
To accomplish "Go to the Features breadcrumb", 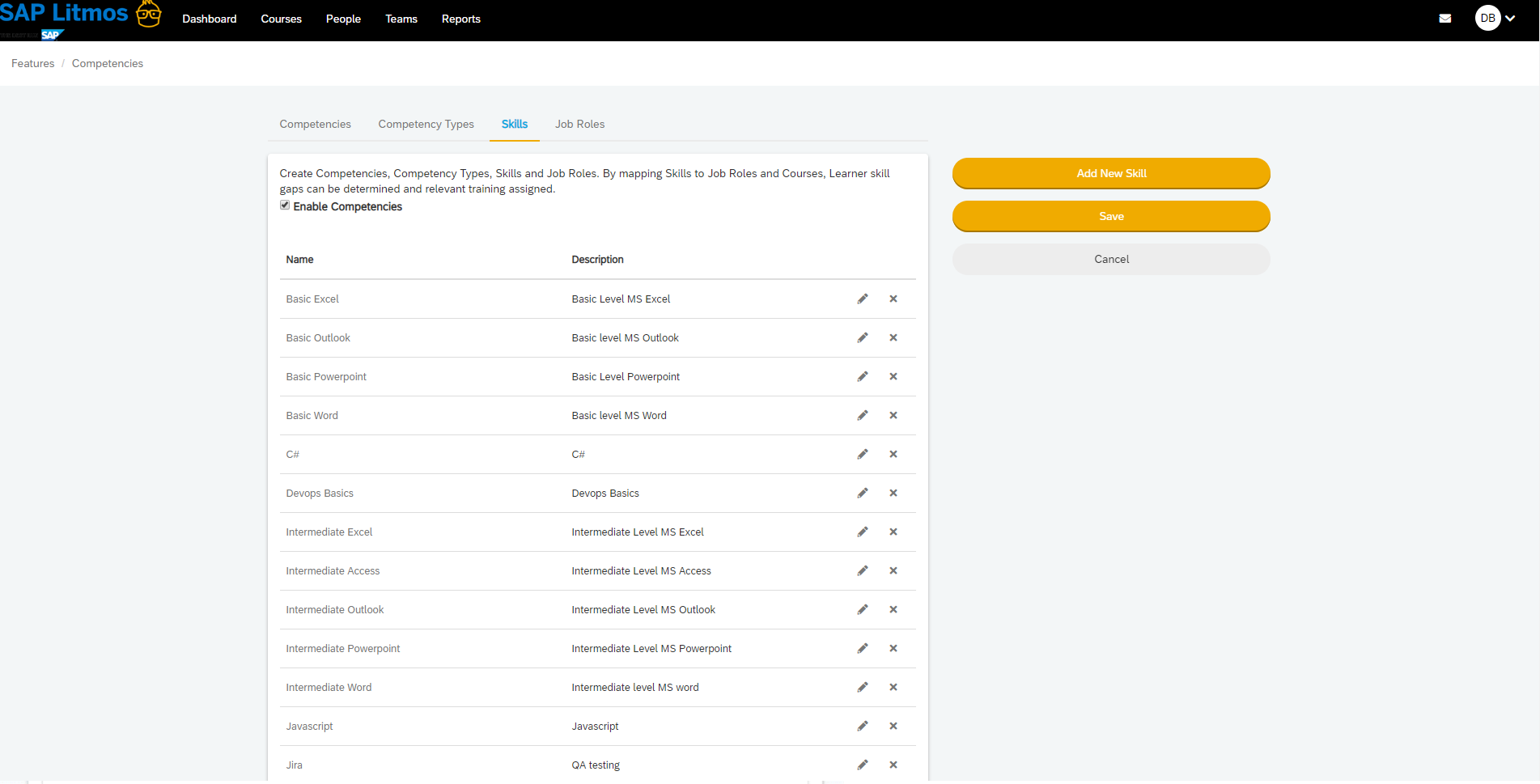I will point(33,63).
